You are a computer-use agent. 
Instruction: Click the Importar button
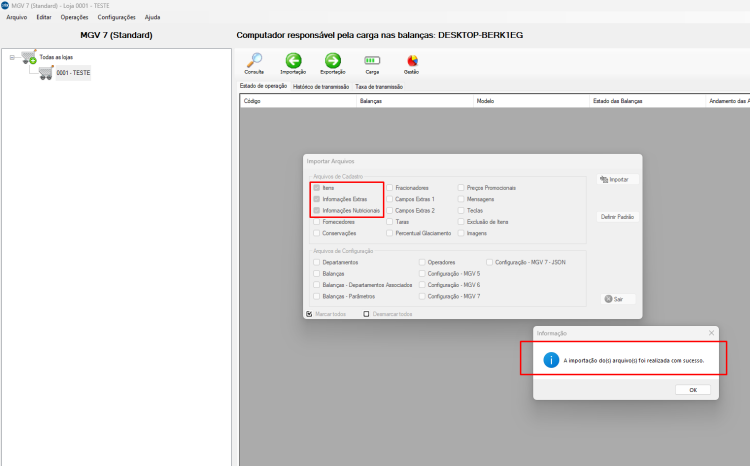click(x=617, y=179)
